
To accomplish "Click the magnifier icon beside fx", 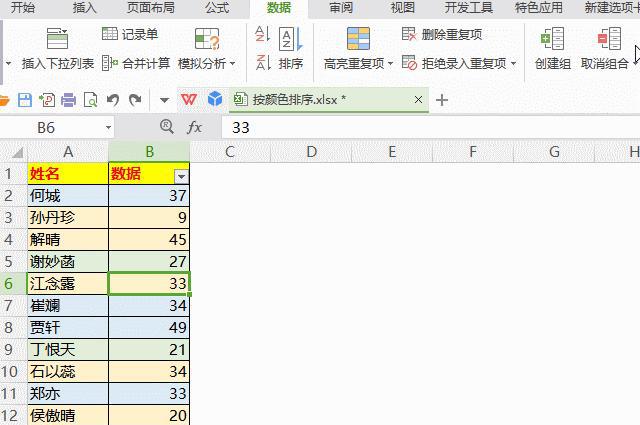I will click(167, 127).
